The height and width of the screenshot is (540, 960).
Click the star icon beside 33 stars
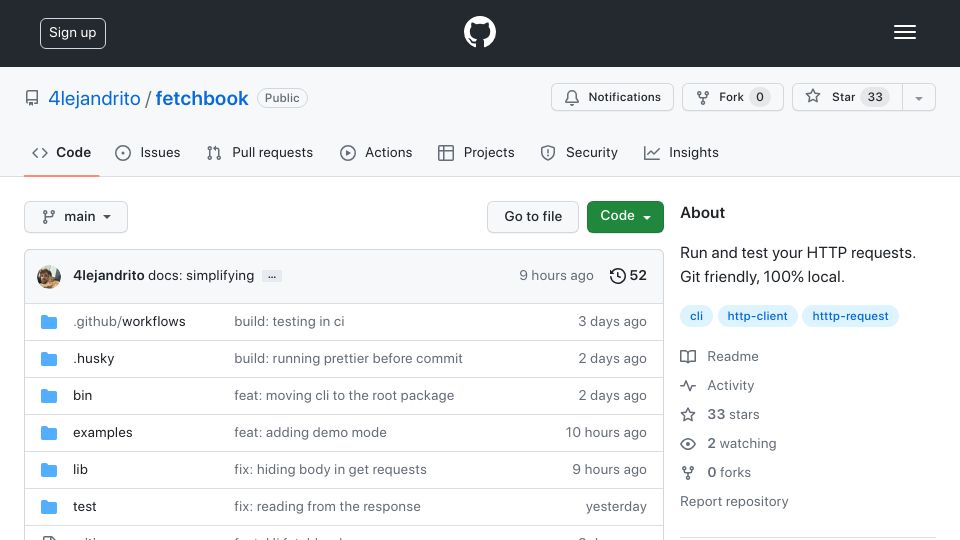(x=688, y=414)
